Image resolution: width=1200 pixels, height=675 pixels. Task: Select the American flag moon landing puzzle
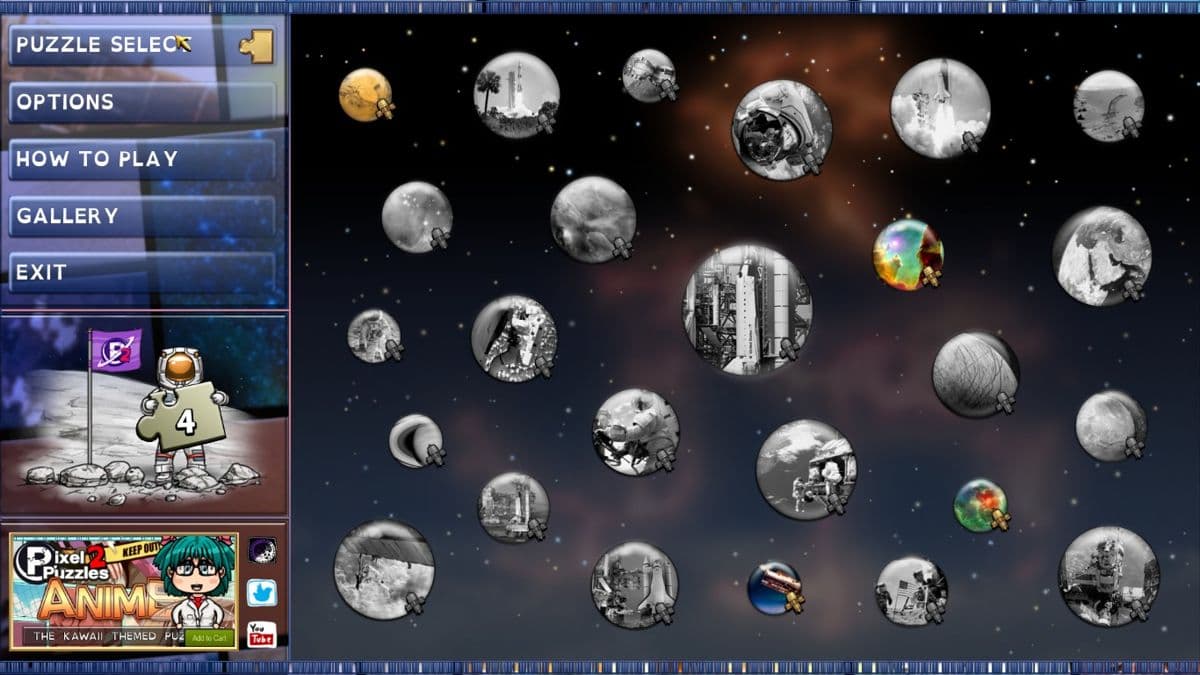pyautogui.click(x=911, y=590)
